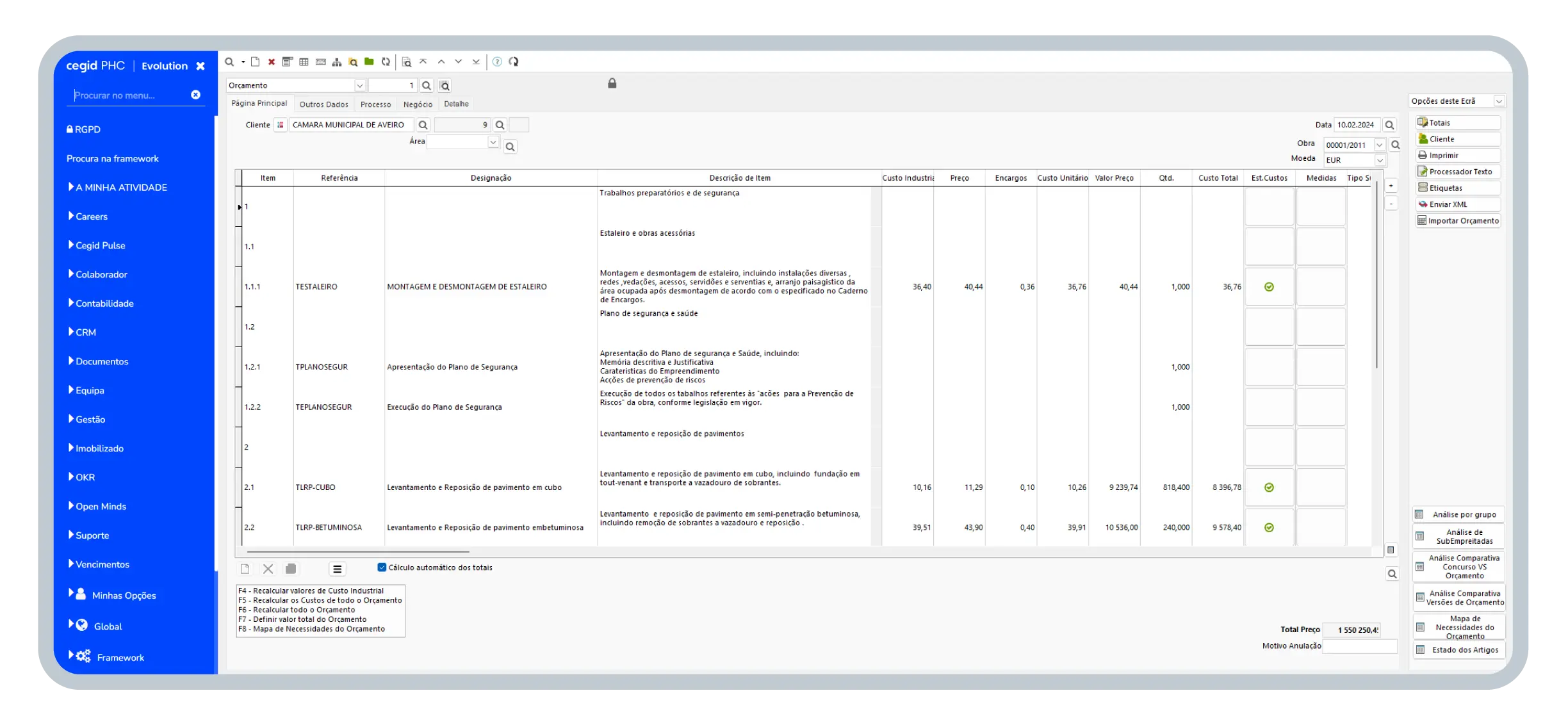
Task: Open the Área dropdown
Action: [493, 142]
